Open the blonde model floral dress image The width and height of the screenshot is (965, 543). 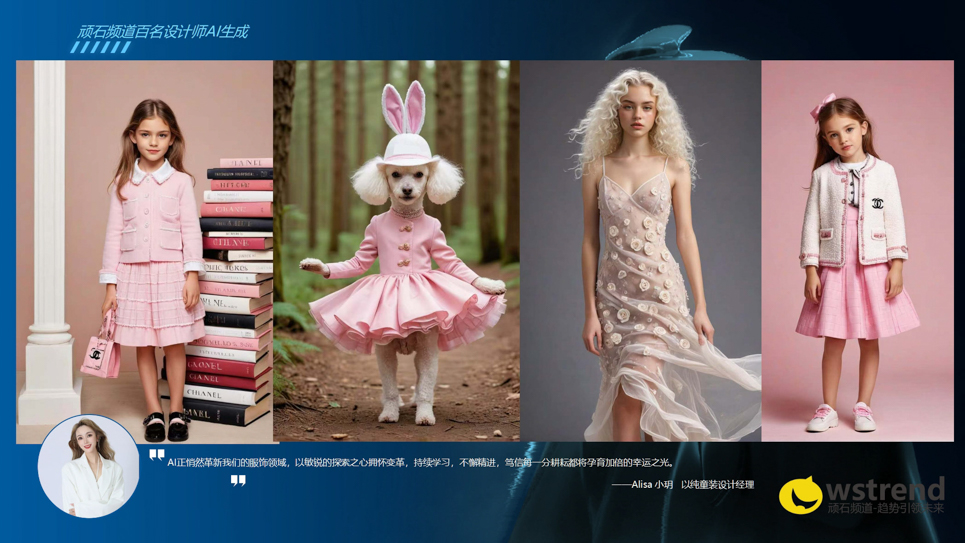640,250
